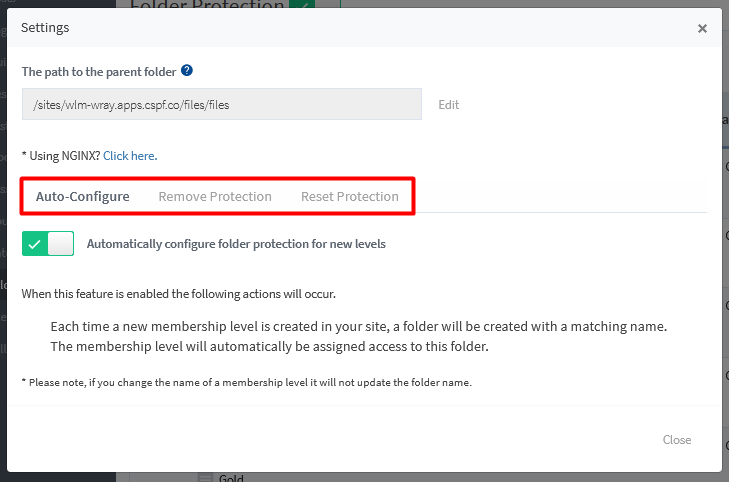Click the 'Settings' dialog title
This screenshot has width=729, height=482.
[x=45, y=28]
